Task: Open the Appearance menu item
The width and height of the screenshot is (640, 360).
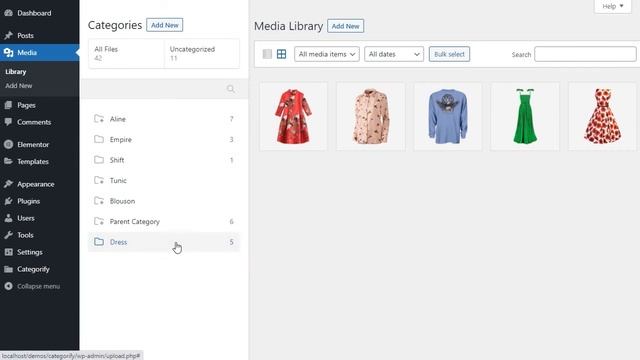Action: tap(40, 184)
